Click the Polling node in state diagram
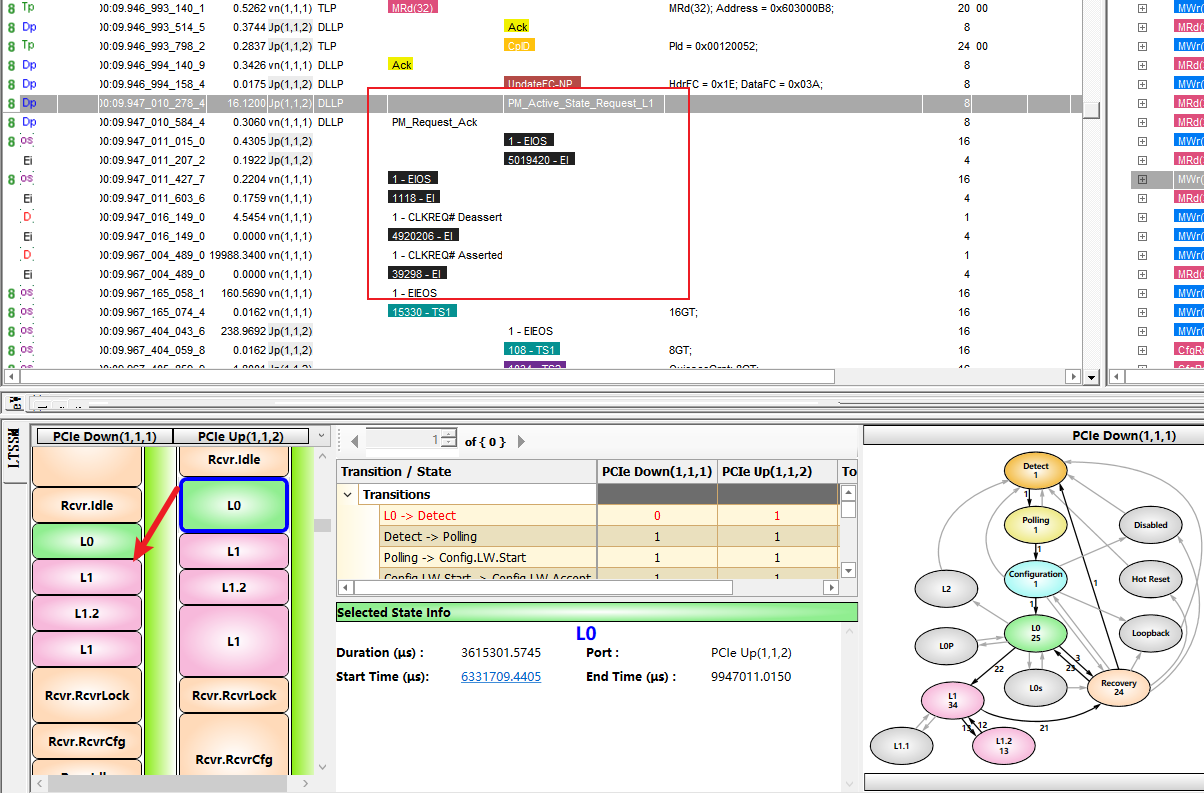This screenshot has height=793, width=1204. coord(1036,524)
